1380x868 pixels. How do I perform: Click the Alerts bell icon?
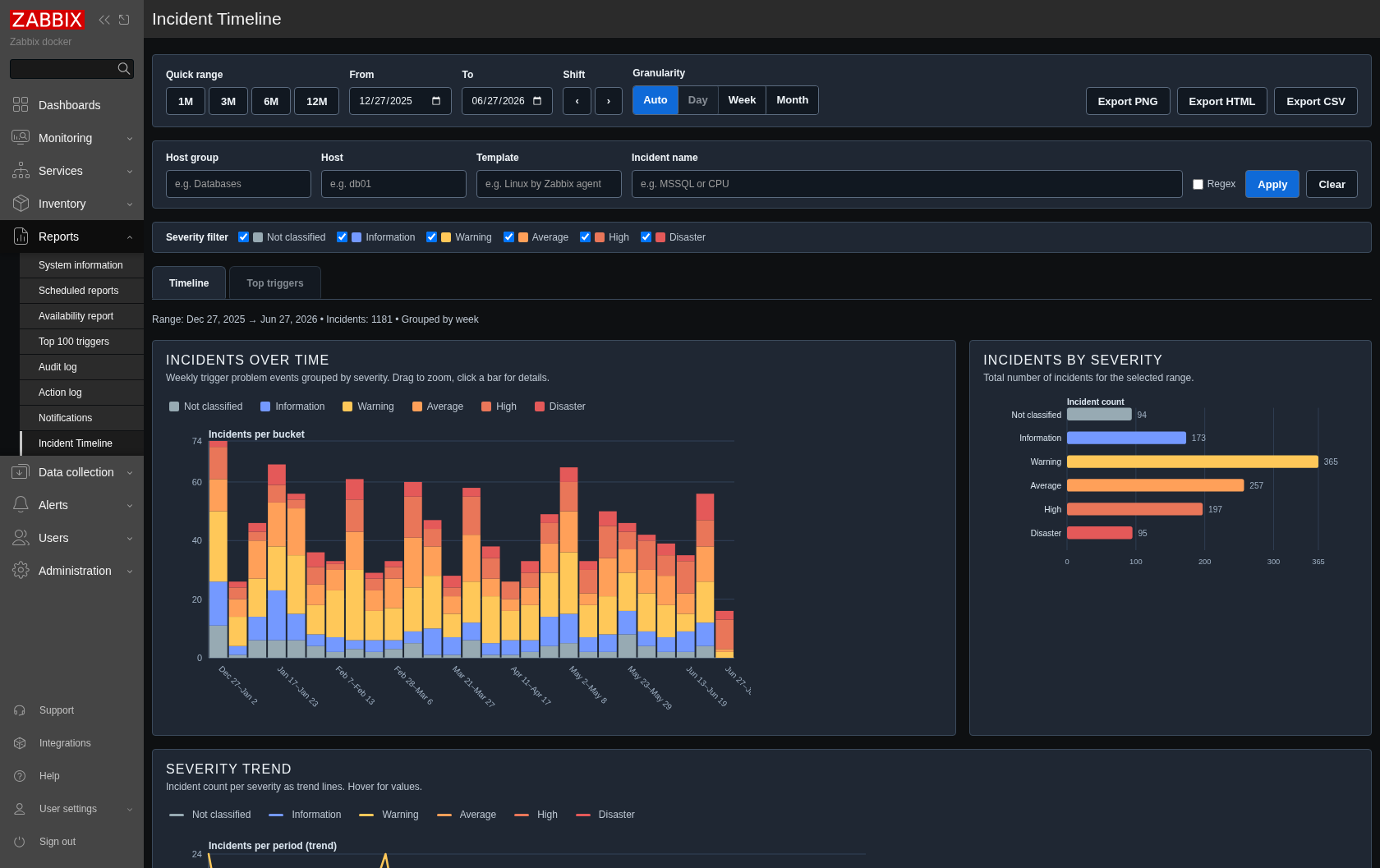coord(21,504)
